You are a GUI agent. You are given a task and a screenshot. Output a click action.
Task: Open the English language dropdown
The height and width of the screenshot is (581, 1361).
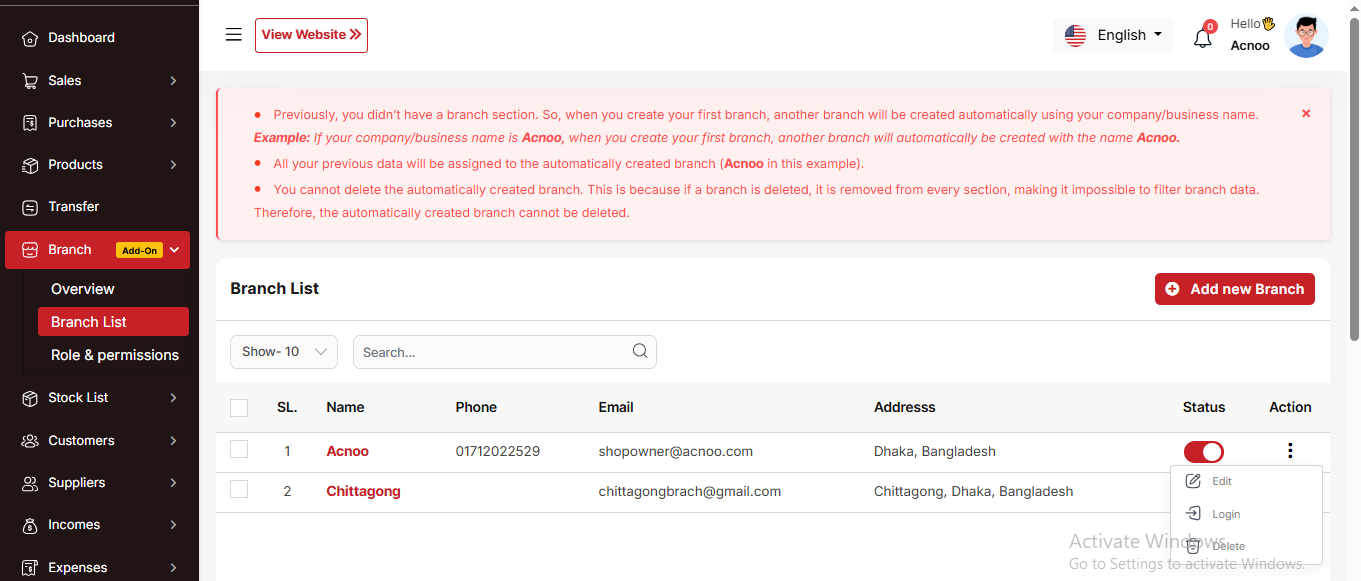click(x=1113, y=35)
